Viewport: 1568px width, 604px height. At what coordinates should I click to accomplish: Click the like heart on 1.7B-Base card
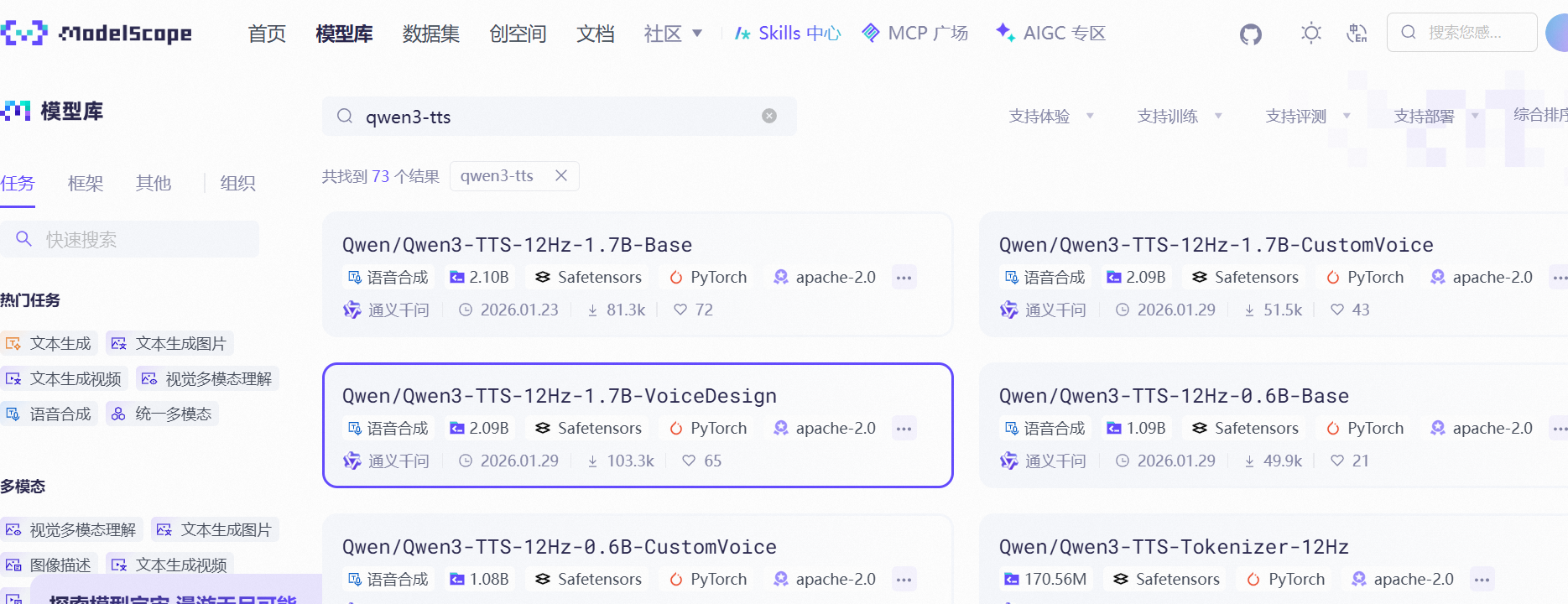(x=680, y=310)
